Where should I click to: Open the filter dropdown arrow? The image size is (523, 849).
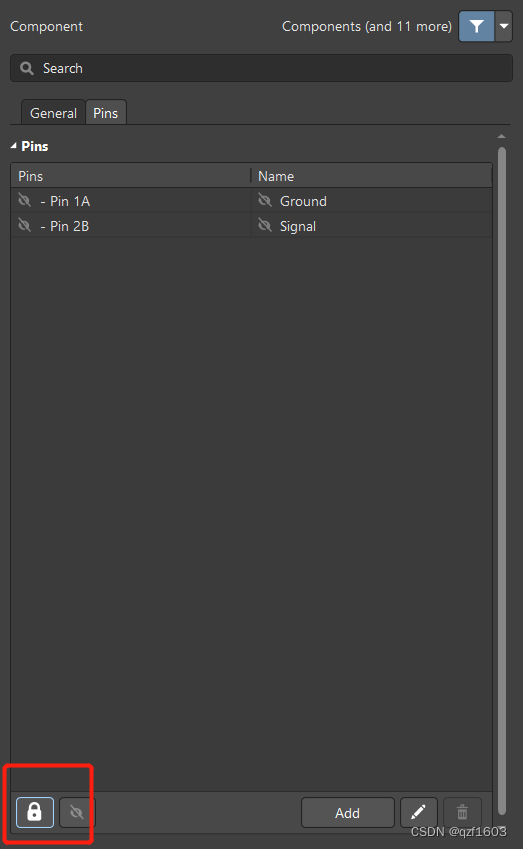pos(504,26)
